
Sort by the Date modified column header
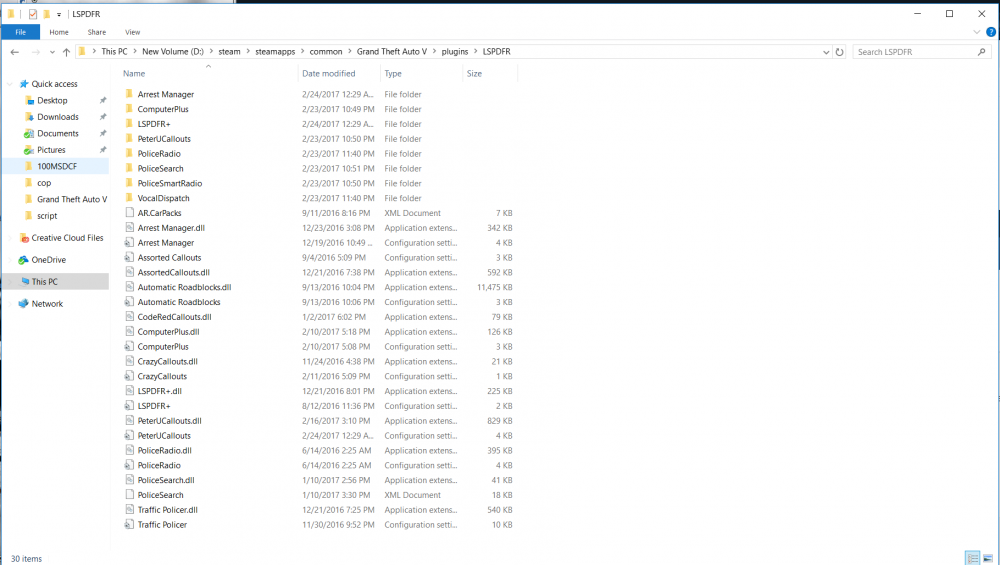click(328, 73)
